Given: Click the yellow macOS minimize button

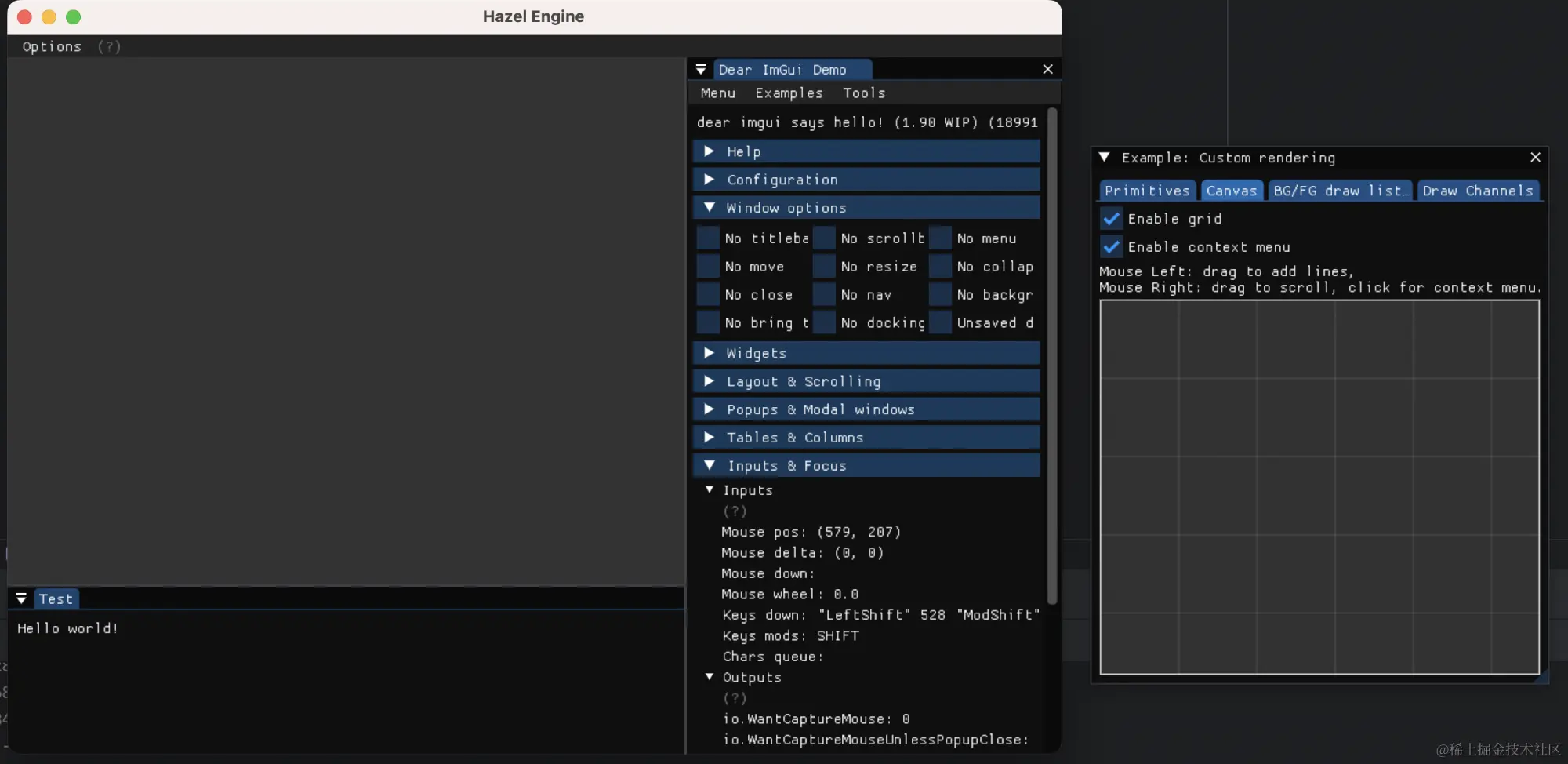Looking at the screenshot, I should coord(49,16).
